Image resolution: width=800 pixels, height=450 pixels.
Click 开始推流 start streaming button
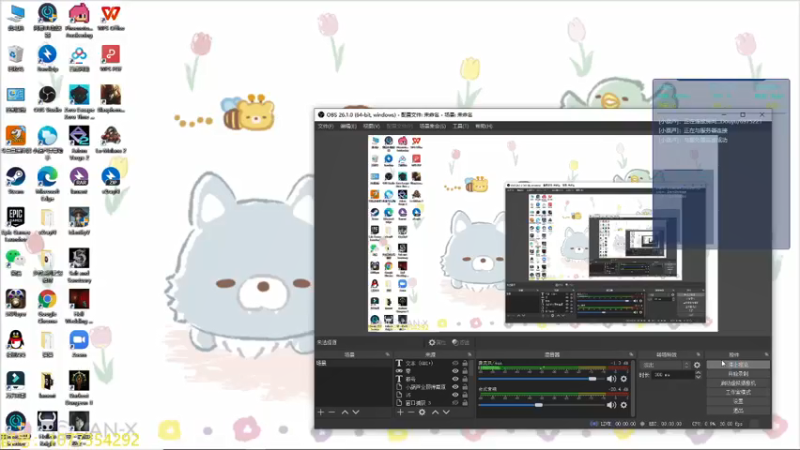click(738, 364)
